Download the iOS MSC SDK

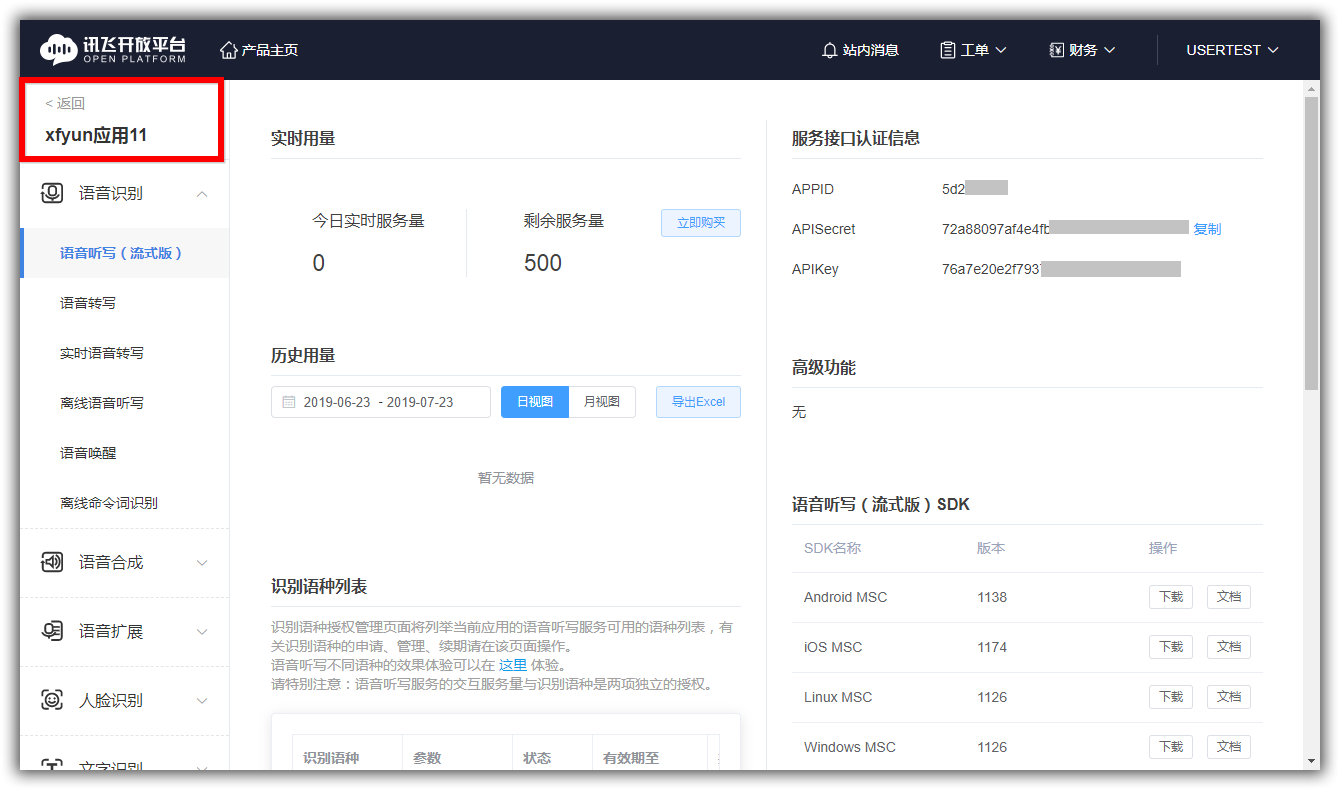1171,647
